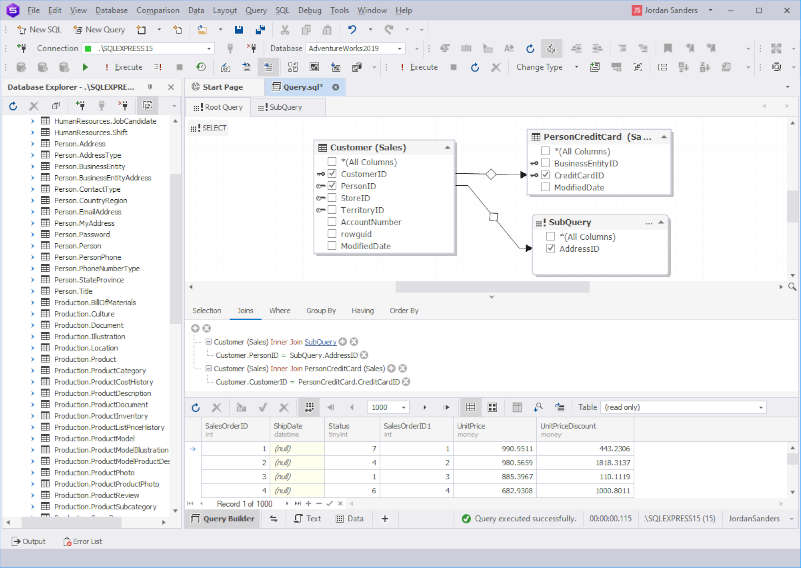Open the Comparison menu
This screenshot has height=568, width=801.
click(158, 10)
